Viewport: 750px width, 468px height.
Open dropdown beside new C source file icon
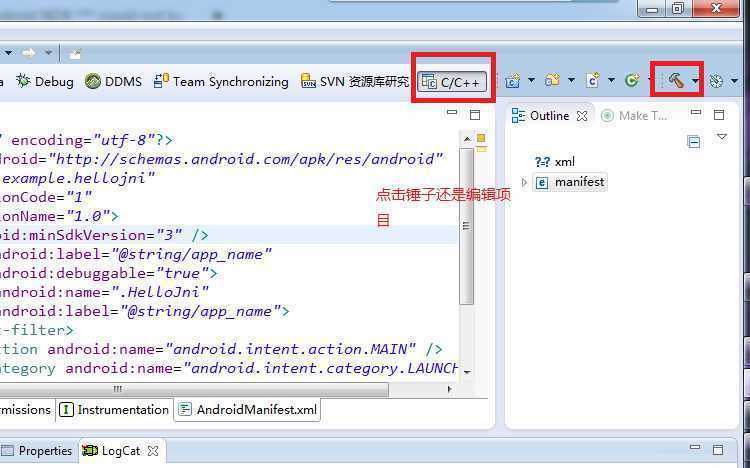click(x=611, y=80)
